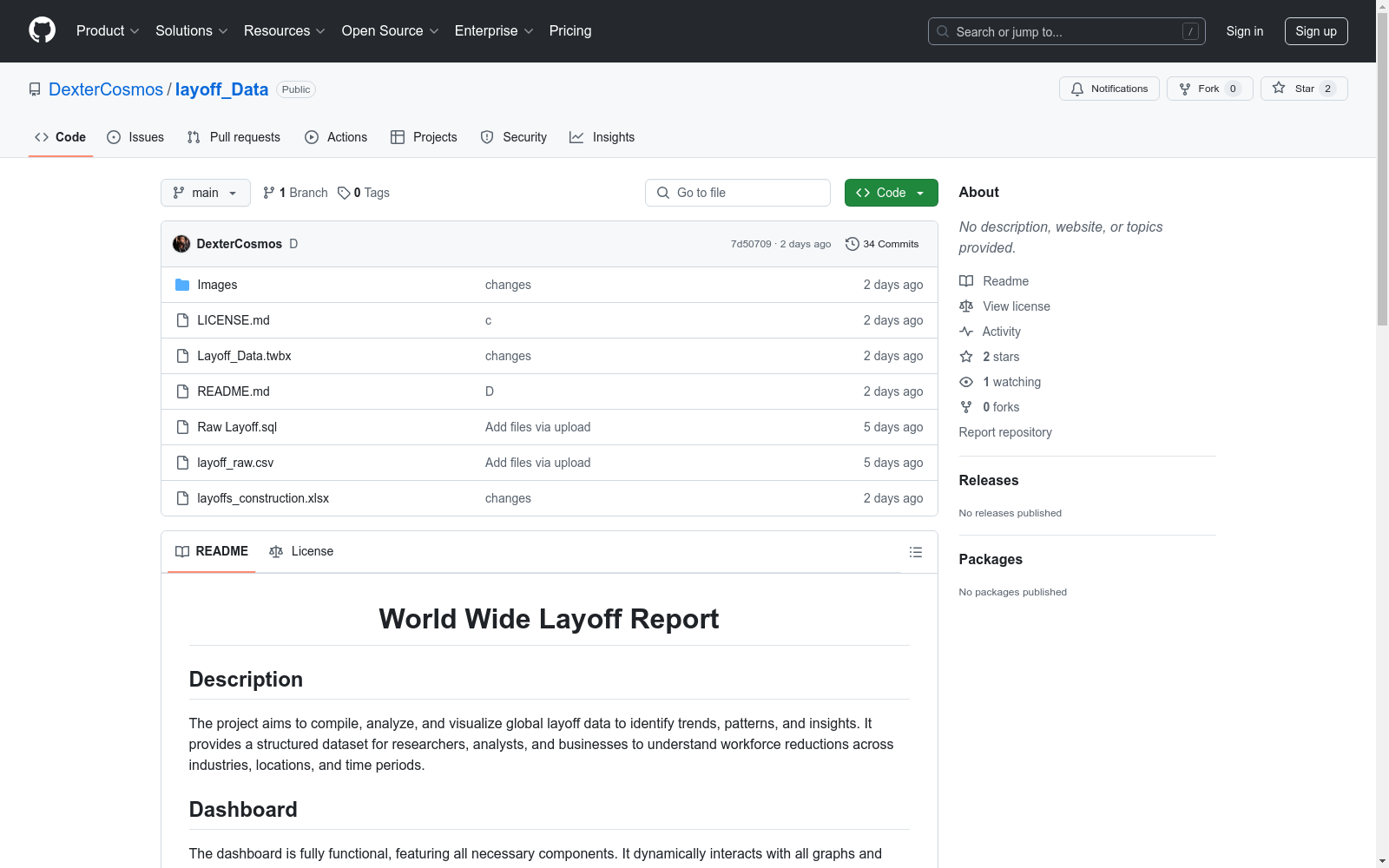Open the README outline list icon
This screenshot has width=1389, height=868.
pyautogui.click(x=915, y=552)
